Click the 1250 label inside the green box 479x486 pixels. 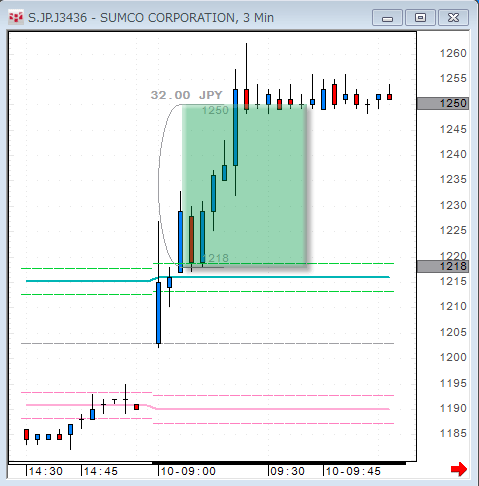[x=215, y=110]
